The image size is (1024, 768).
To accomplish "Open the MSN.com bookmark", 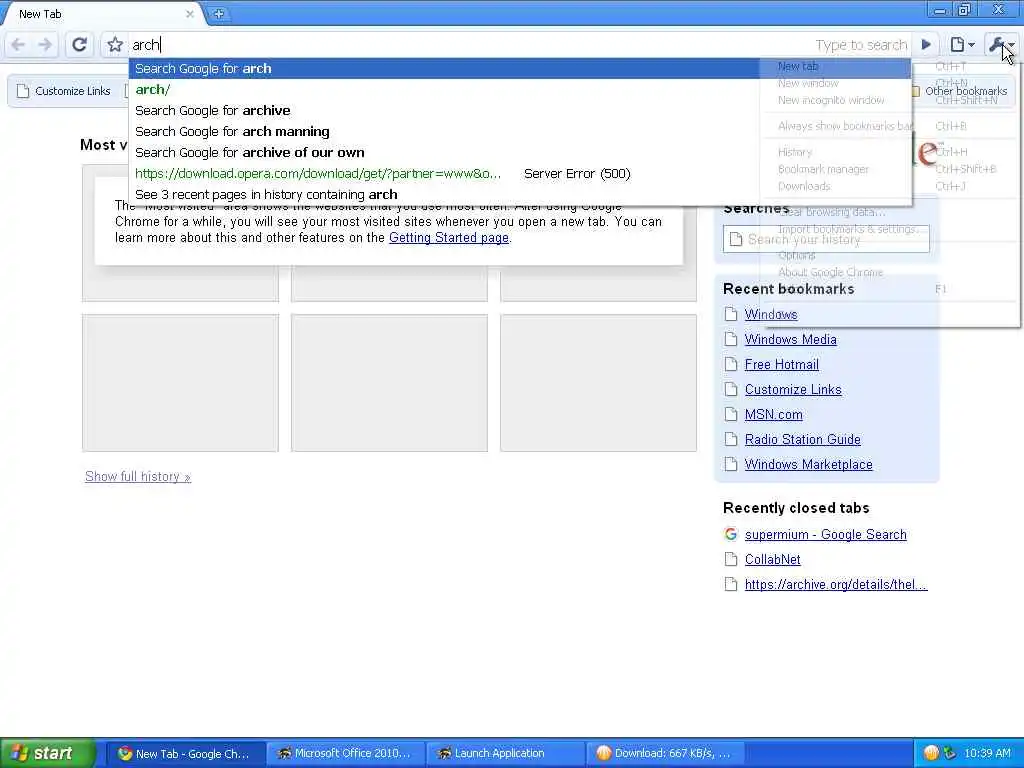I will [773, 415].
